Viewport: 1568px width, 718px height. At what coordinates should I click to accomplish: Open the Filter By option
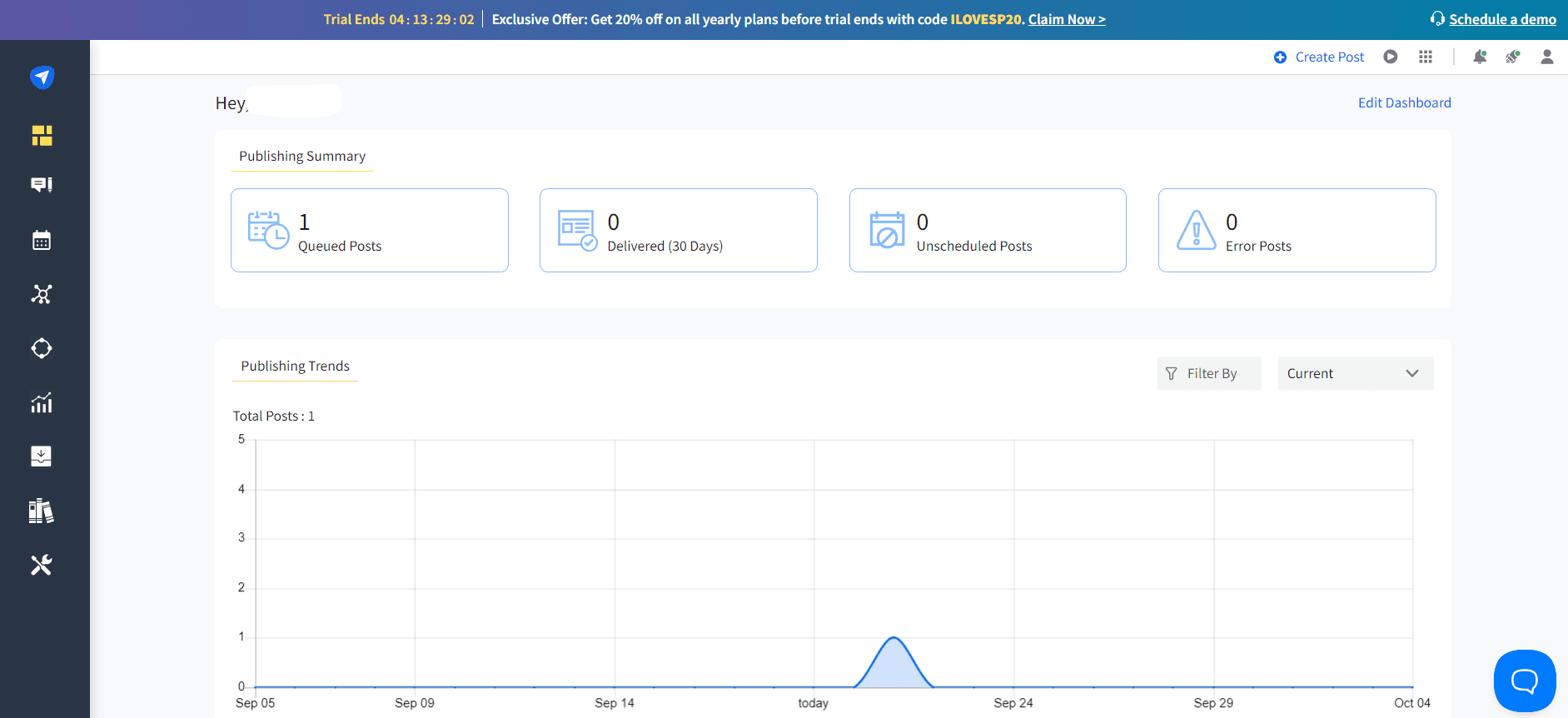[1208, 373]
